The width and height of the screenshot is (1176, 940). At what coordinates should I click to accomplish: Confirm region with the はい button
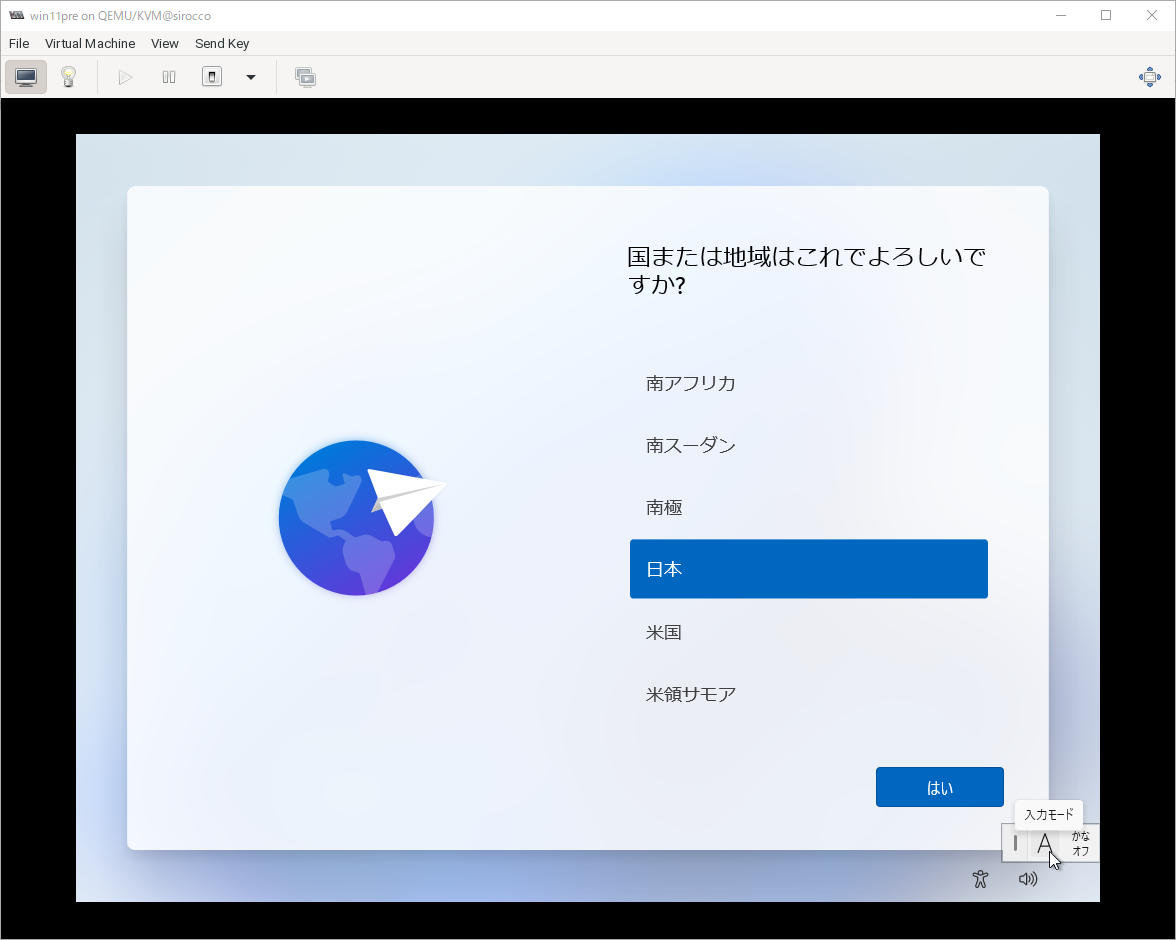click(940, 787)
